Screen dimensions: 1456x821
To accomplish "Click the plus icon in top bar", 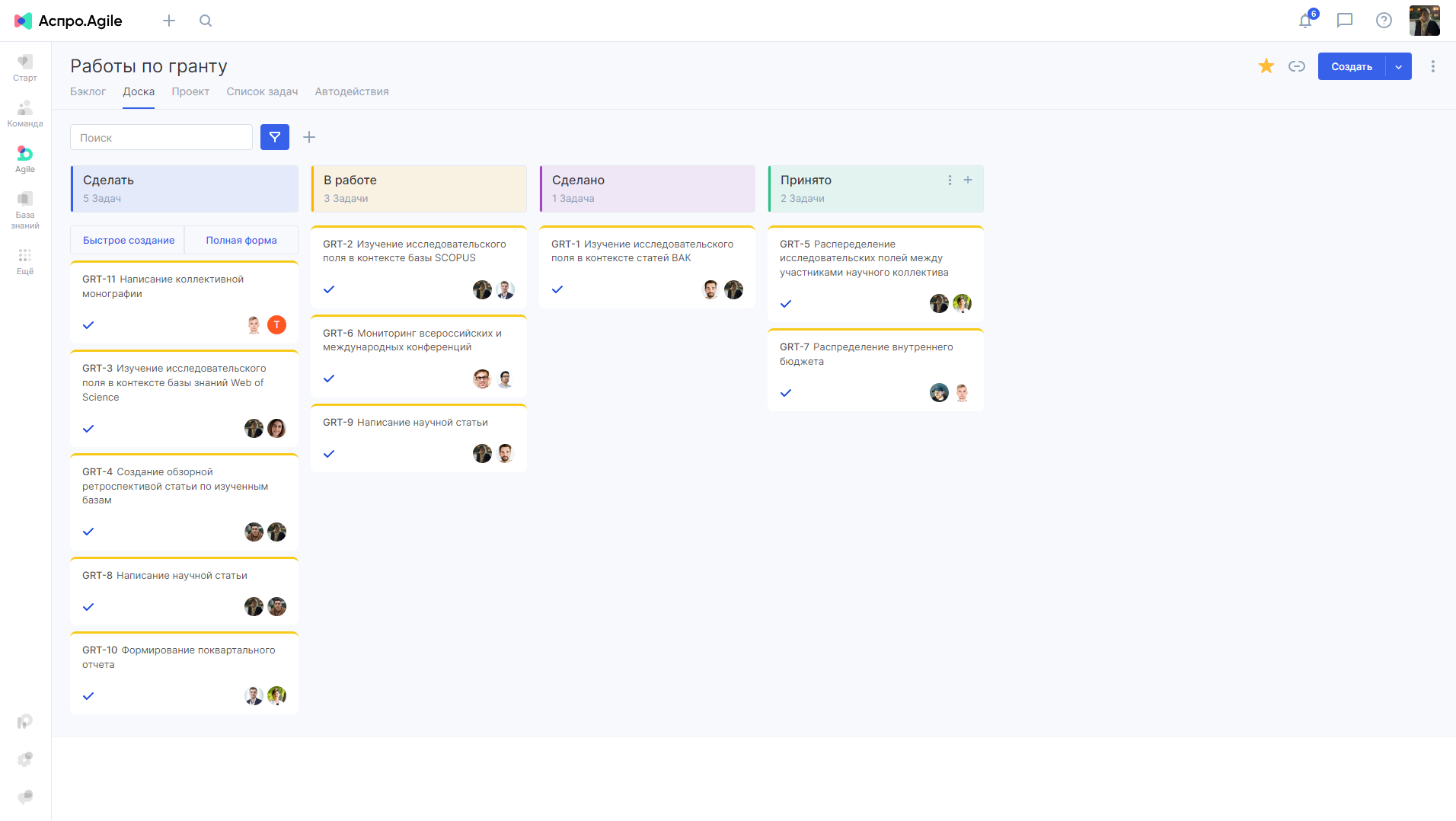I will pyautogui.click(x=169, y=21).
